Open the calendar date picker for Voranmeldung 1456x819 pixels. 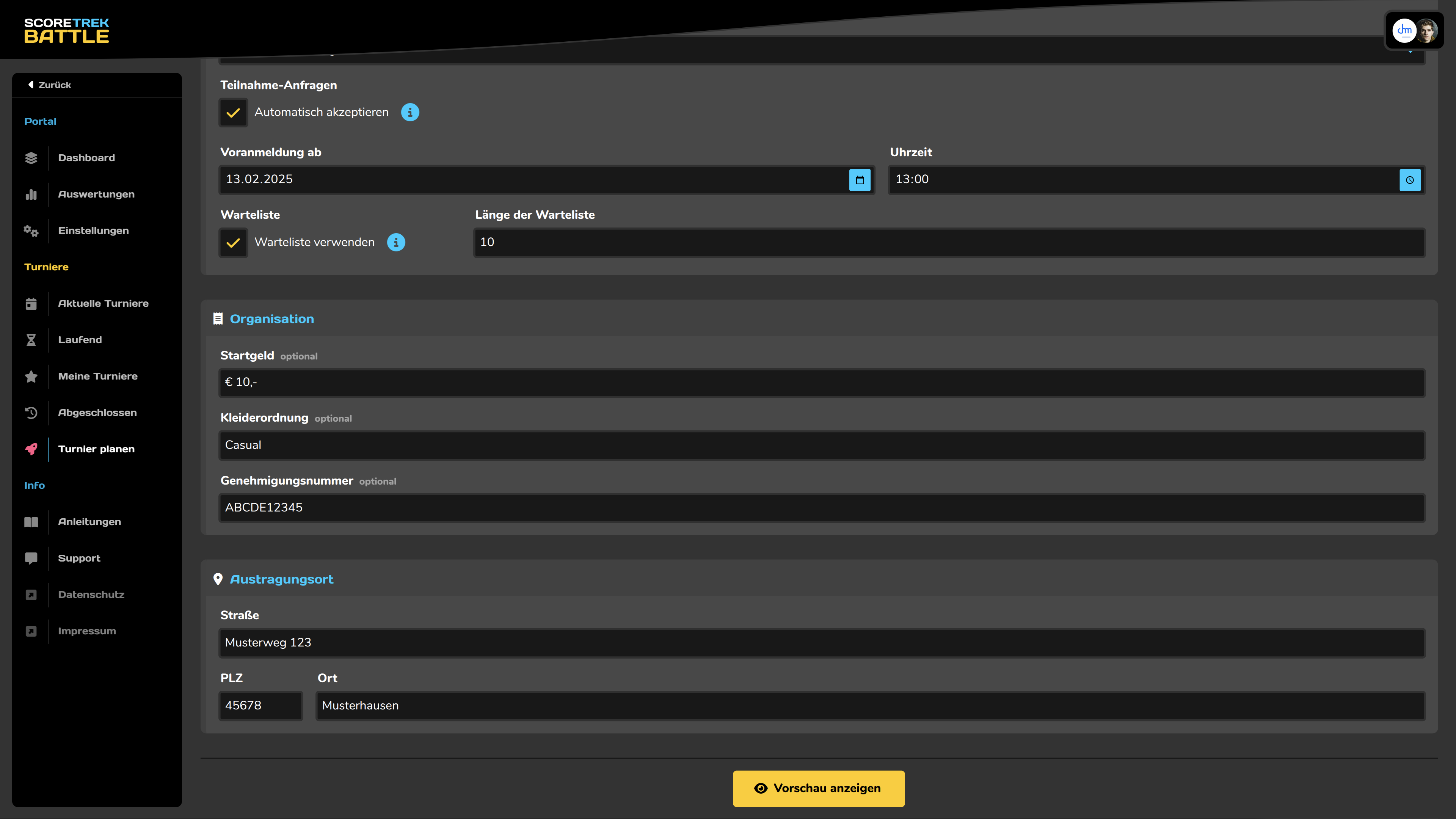pos(859,180)
